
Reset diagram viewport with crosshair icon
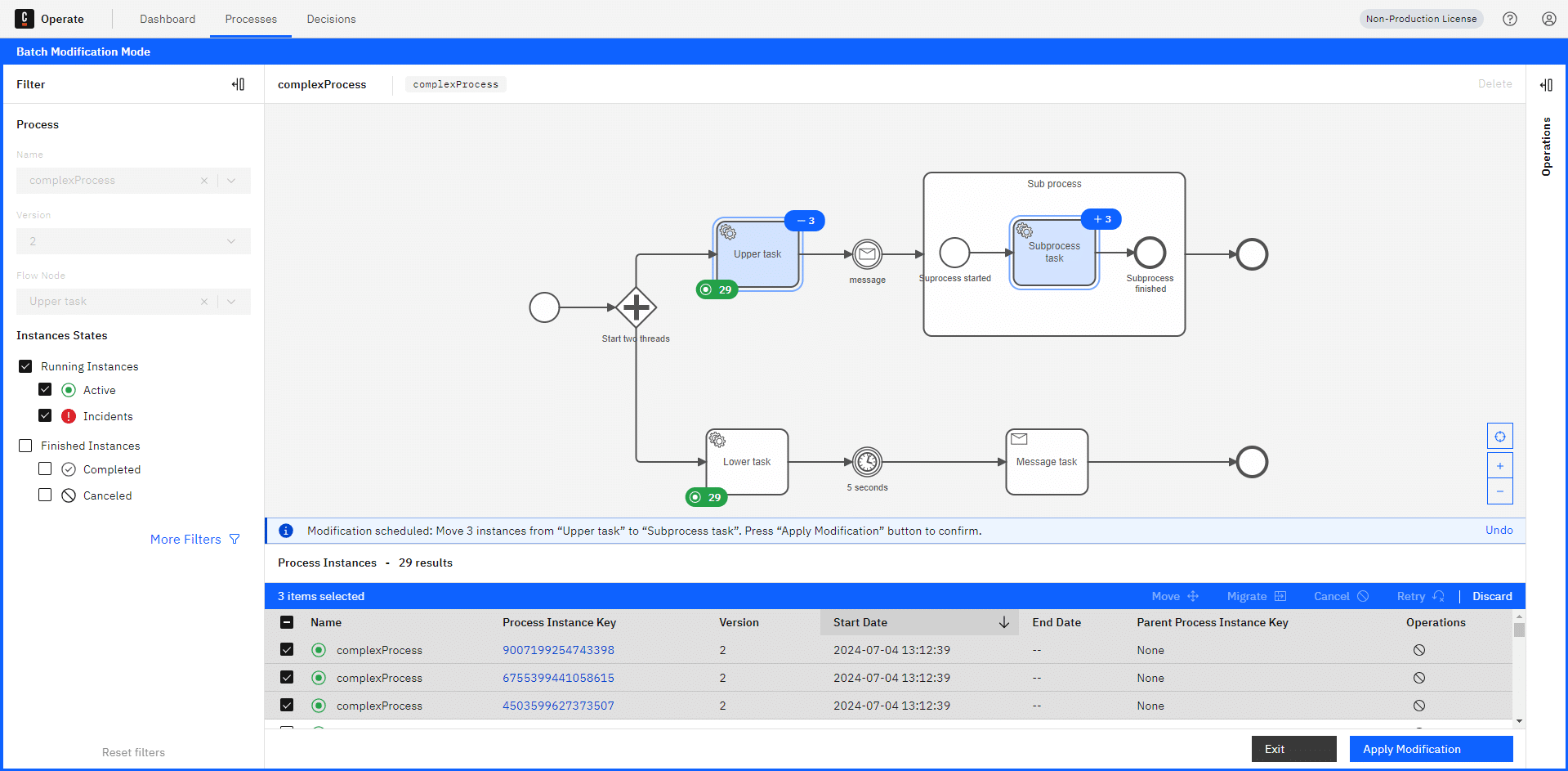click(1499, 436)
